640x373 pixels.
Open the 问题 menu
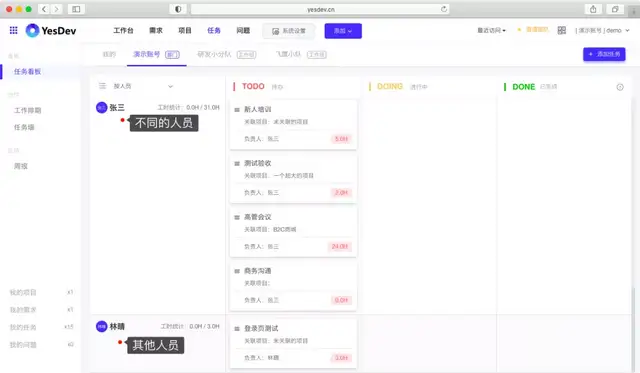243,31
